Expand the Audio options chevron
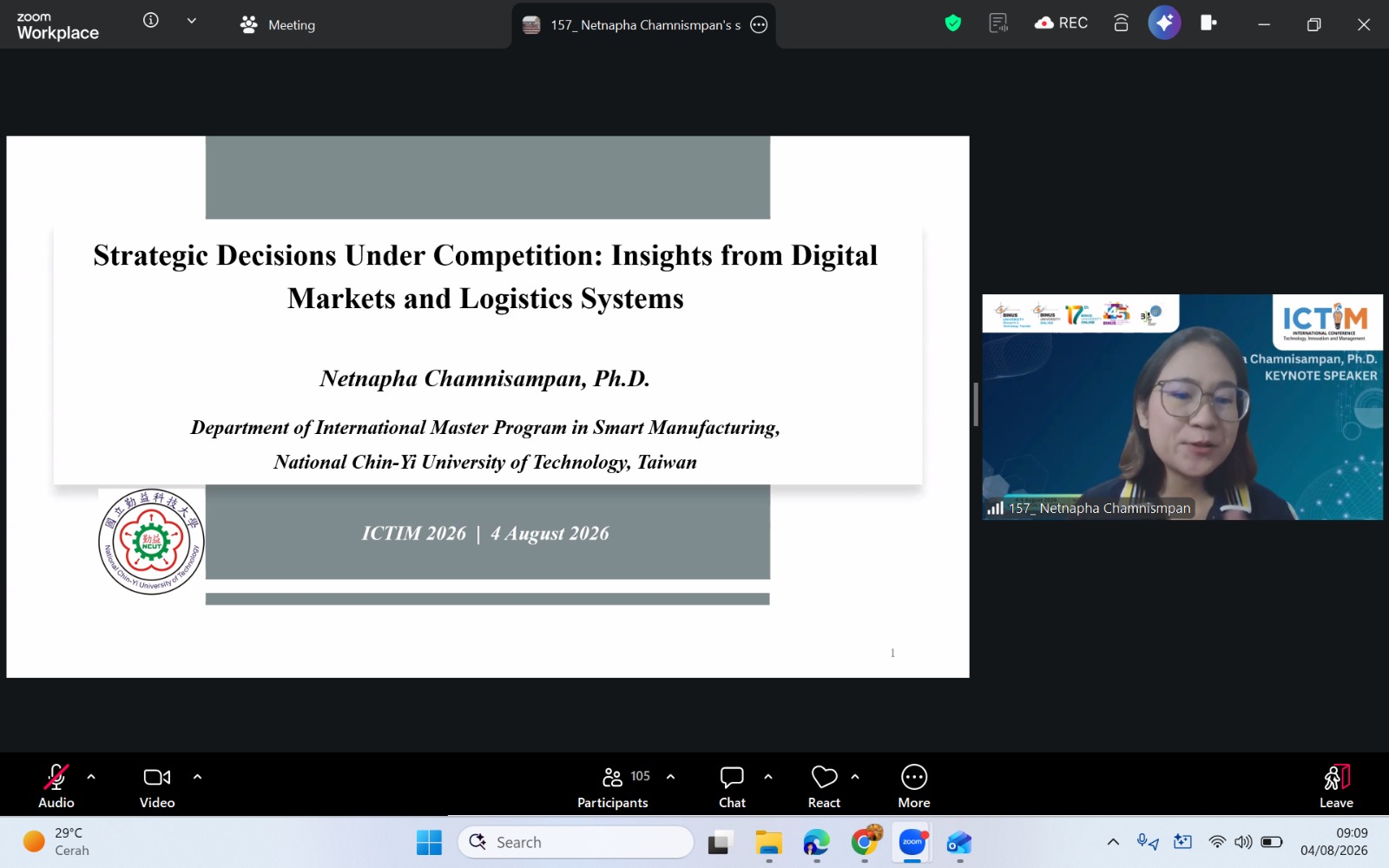 91,777
